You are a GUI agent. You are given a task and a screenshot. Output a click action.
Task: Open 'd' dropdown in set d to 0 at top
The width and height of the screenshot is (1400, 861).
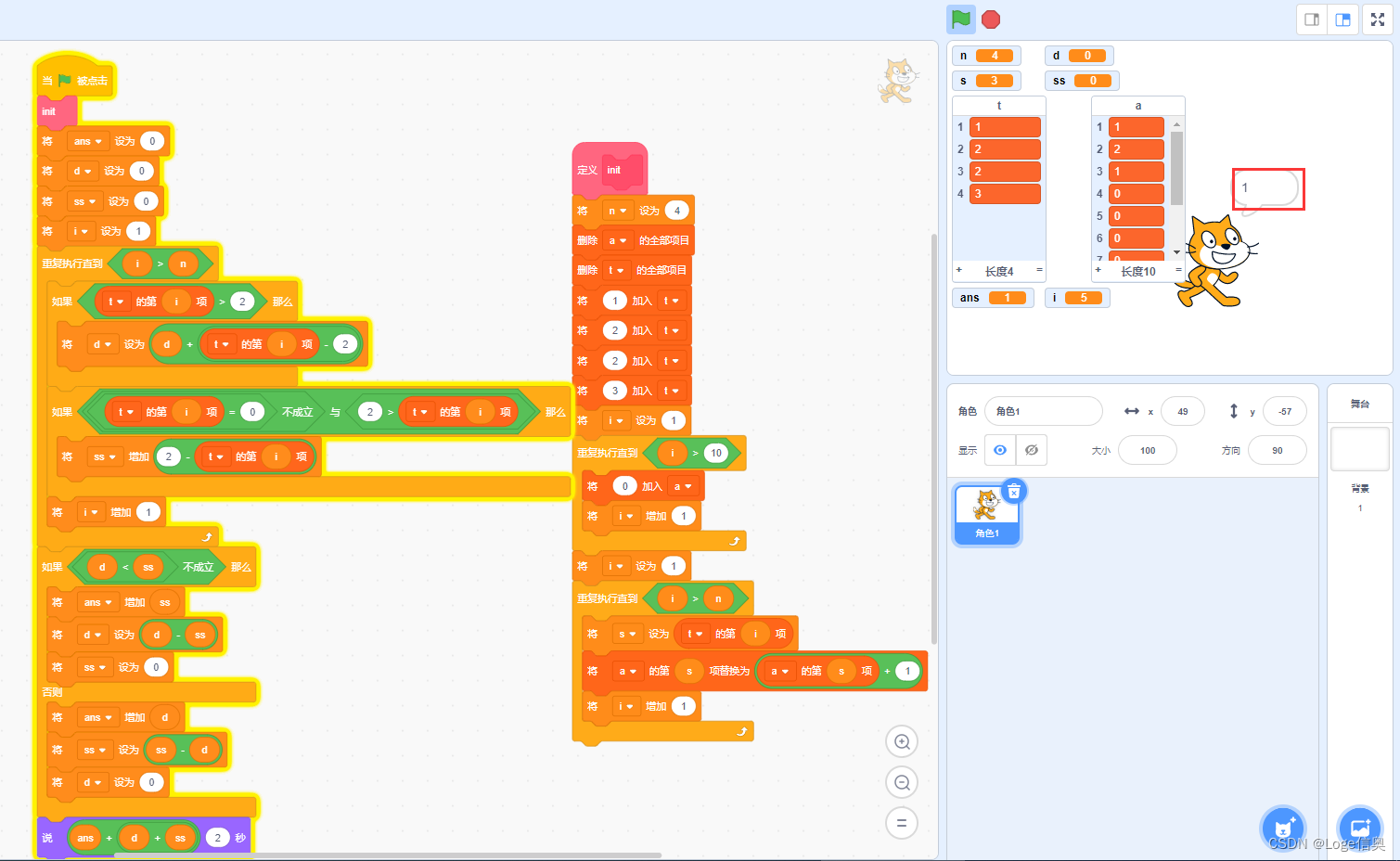pos(82,171)
